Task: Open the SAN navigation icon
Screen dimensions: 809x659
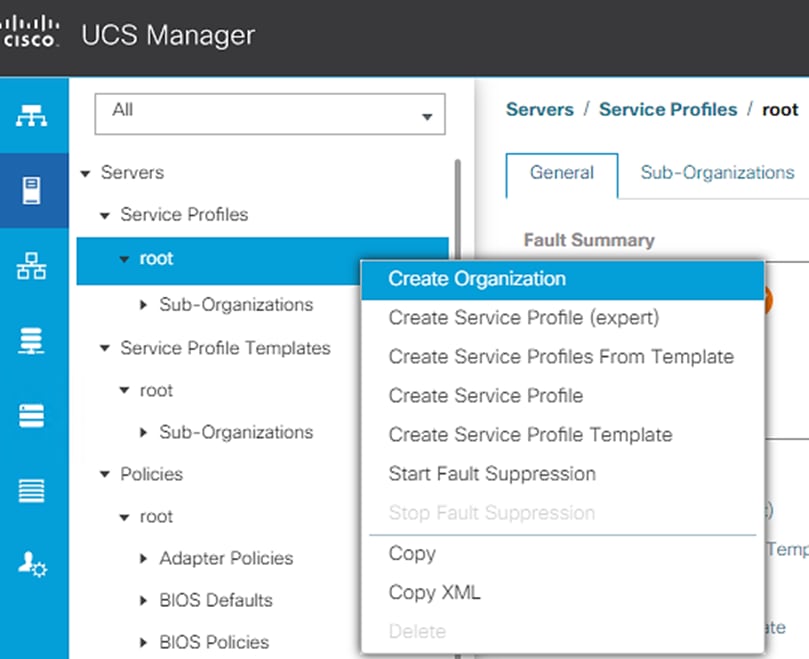Action: (33, 342)
